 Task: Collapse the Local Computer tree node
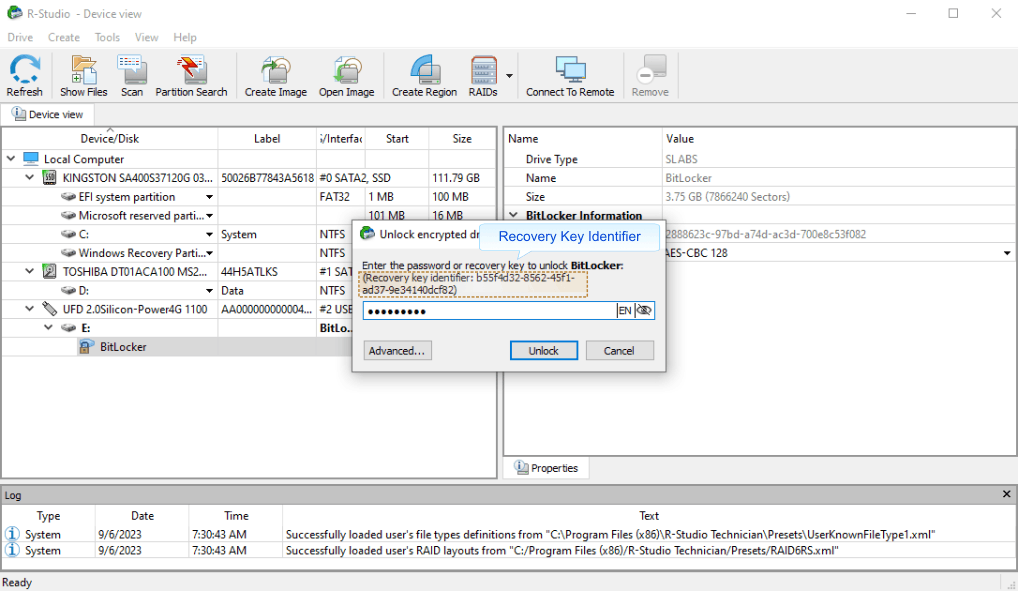[x=11, y=158]
